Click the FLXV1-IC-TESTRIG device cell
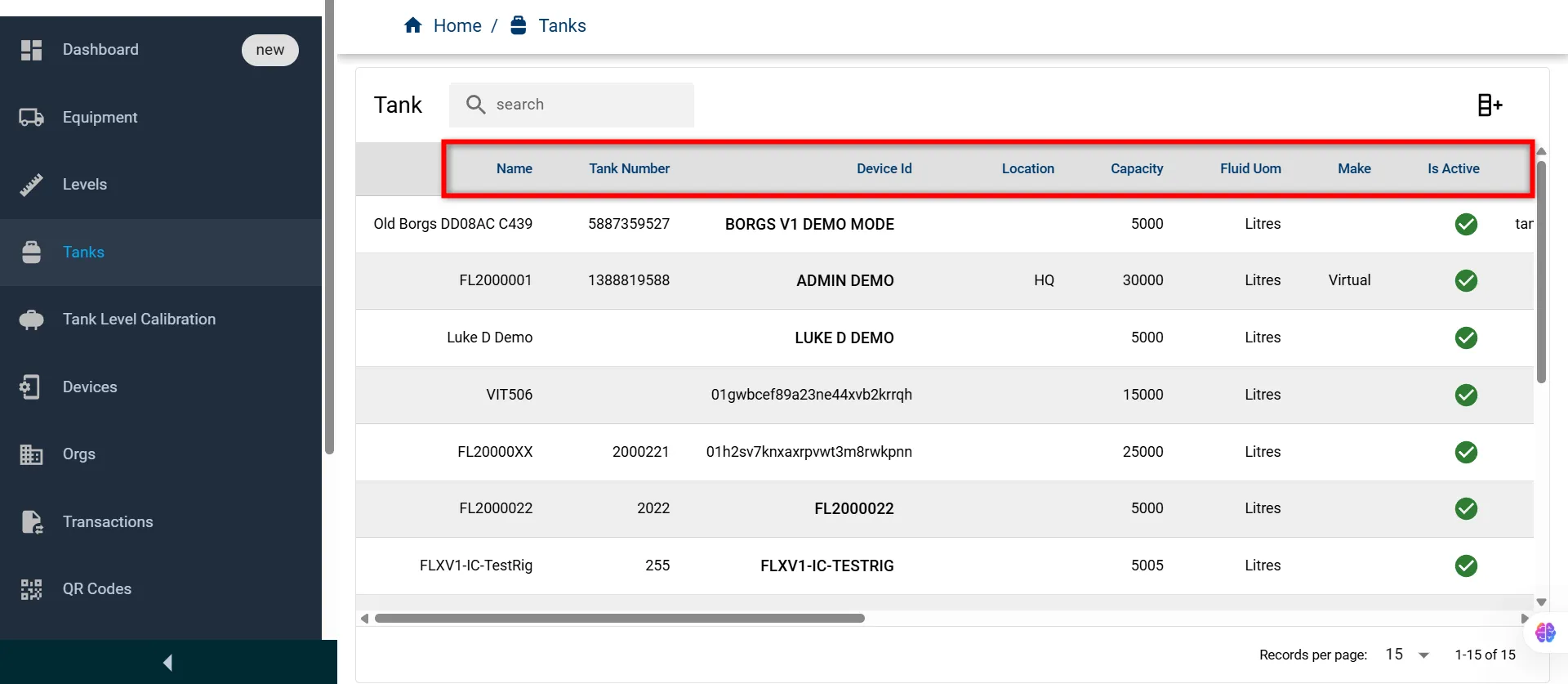The image size is (1568, 684). [826, 566]
